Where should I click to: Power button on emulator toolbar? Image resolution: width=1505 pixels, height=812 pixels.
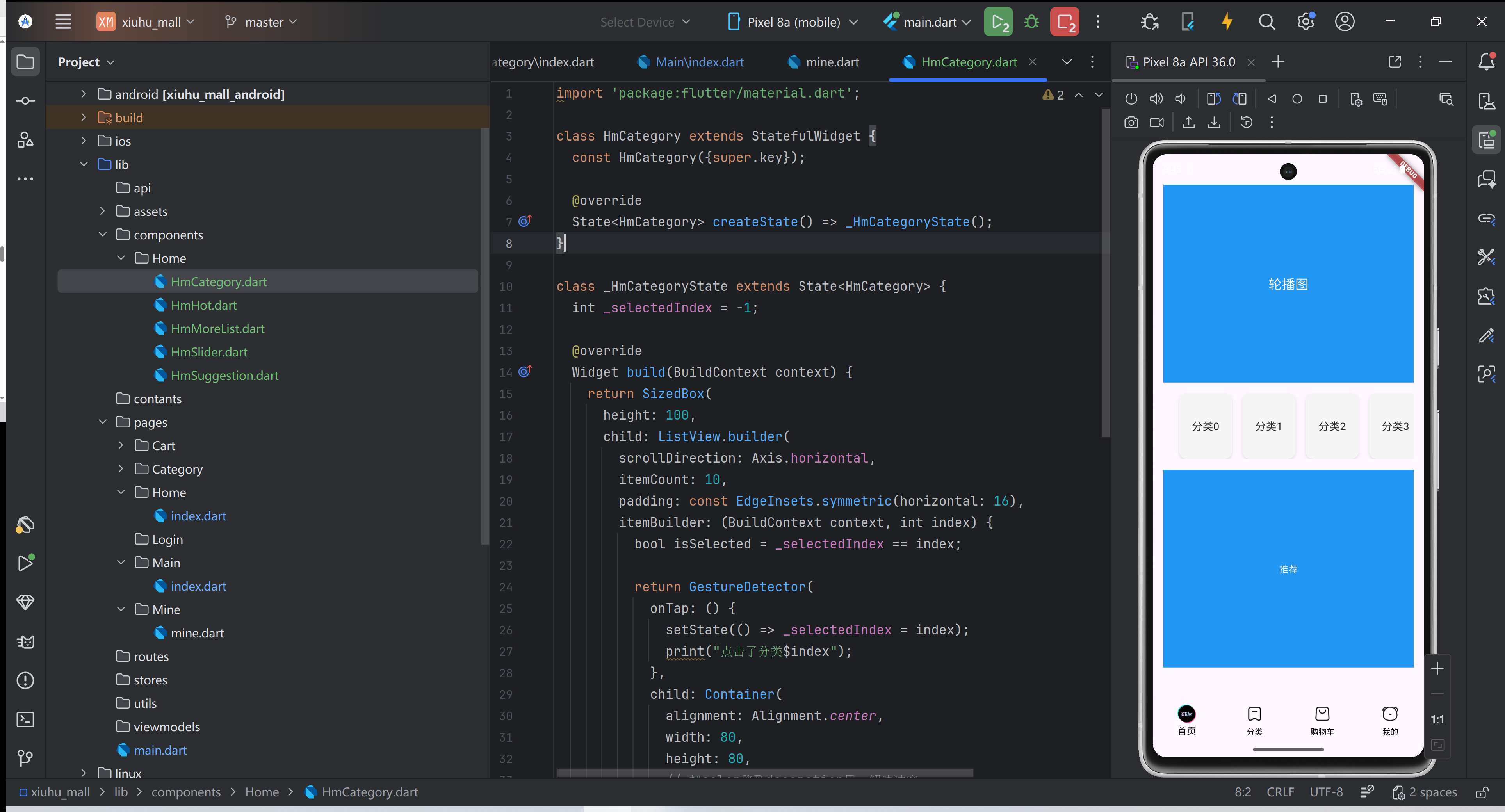click(1131, 99)
